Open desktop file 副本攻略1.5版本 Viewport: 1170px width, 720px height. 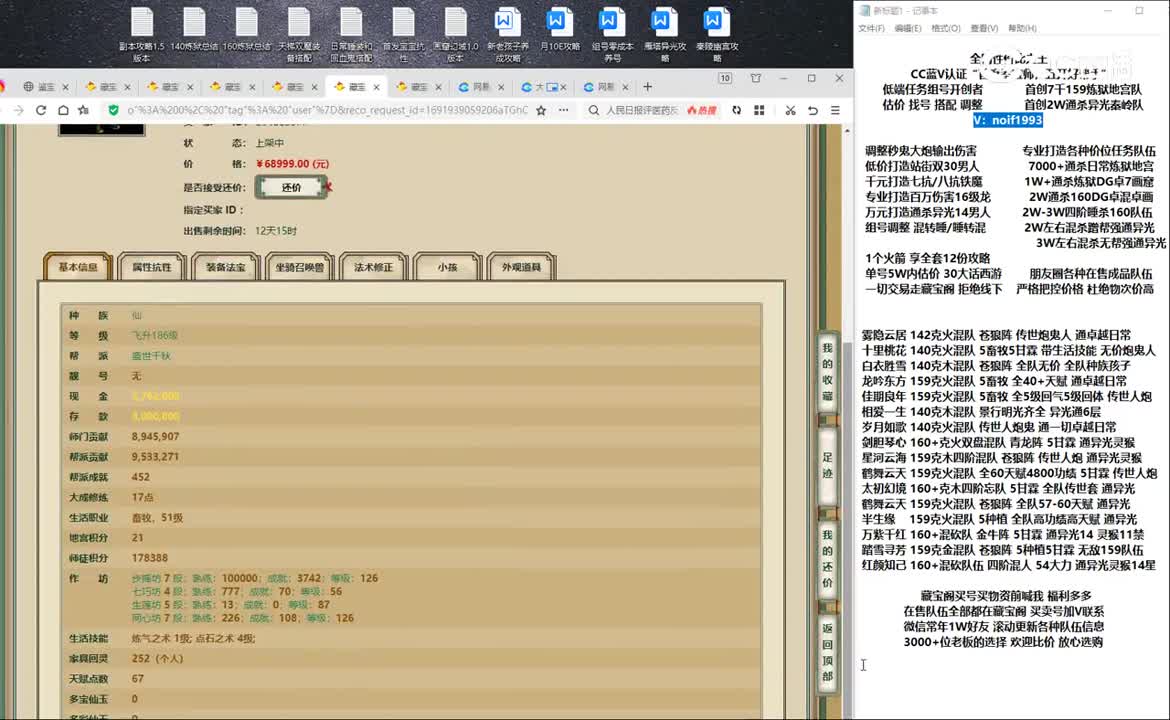click(142, 34)
